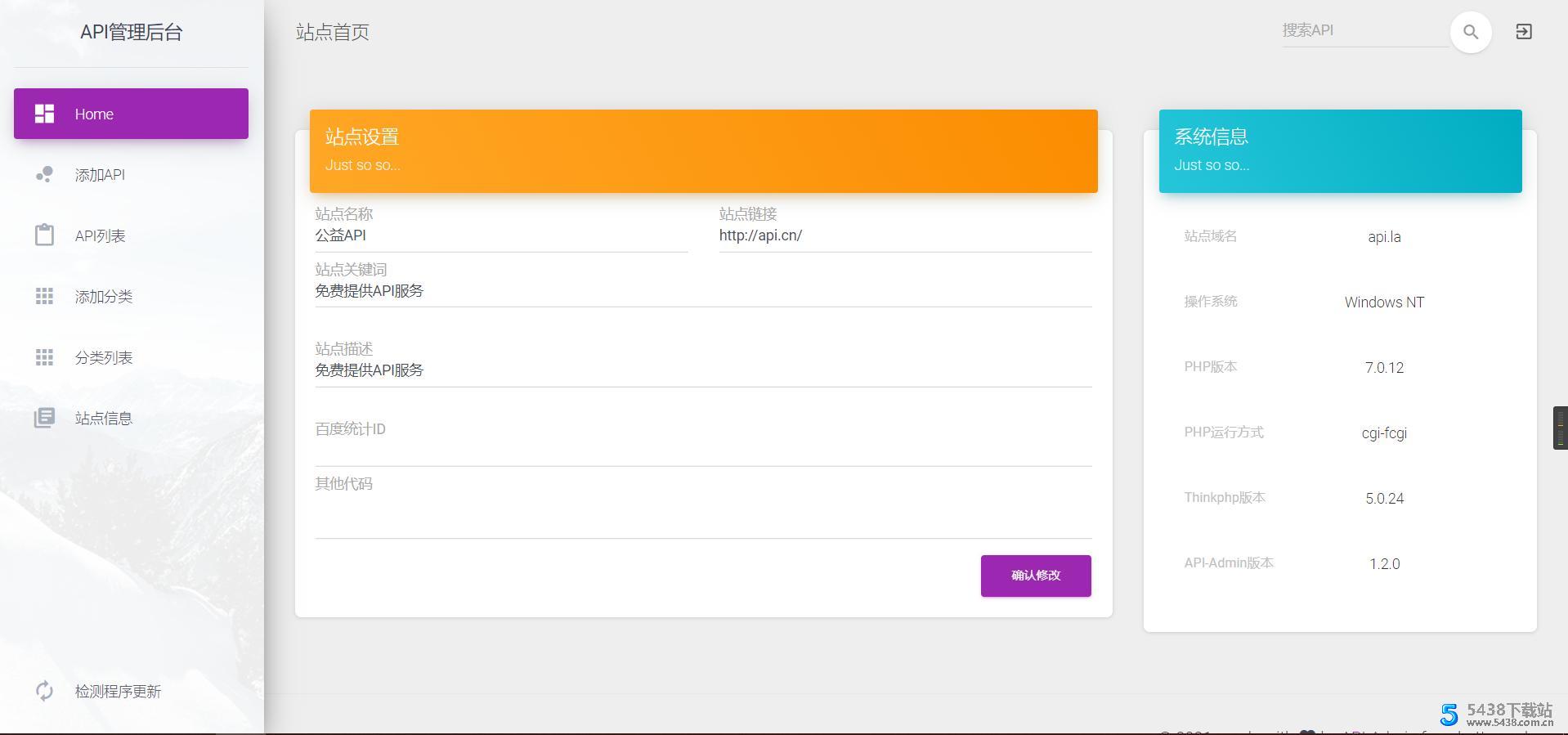This screenshot has width=1568, height=735.
Task: Go to 站点信息 in sidebar
Action: coord(103,419)
